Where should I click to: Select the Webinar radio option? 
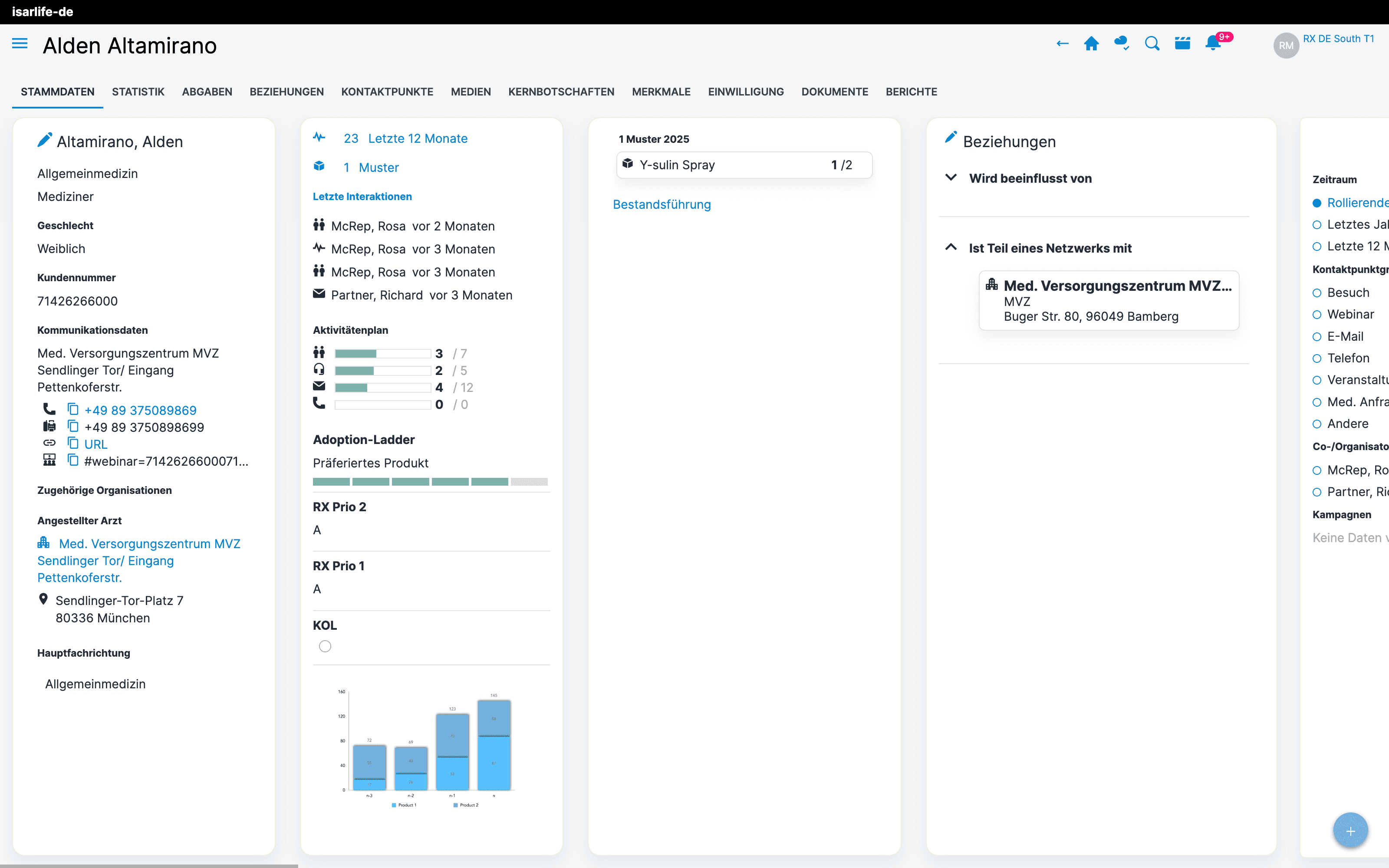(1317, 315)
